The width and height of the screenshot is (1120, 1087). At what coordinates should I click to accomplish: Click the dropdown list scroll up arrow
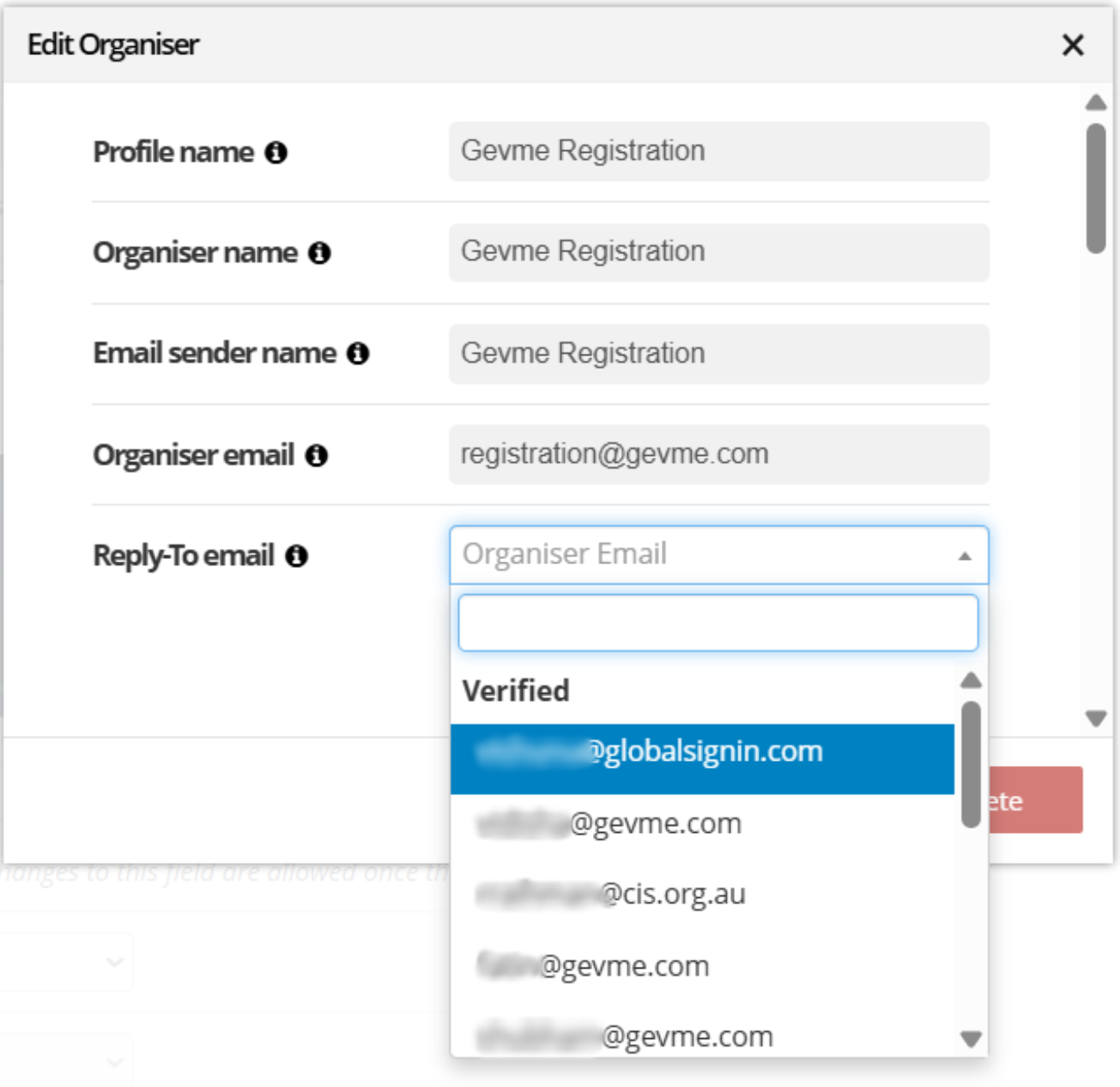point(972,681)
